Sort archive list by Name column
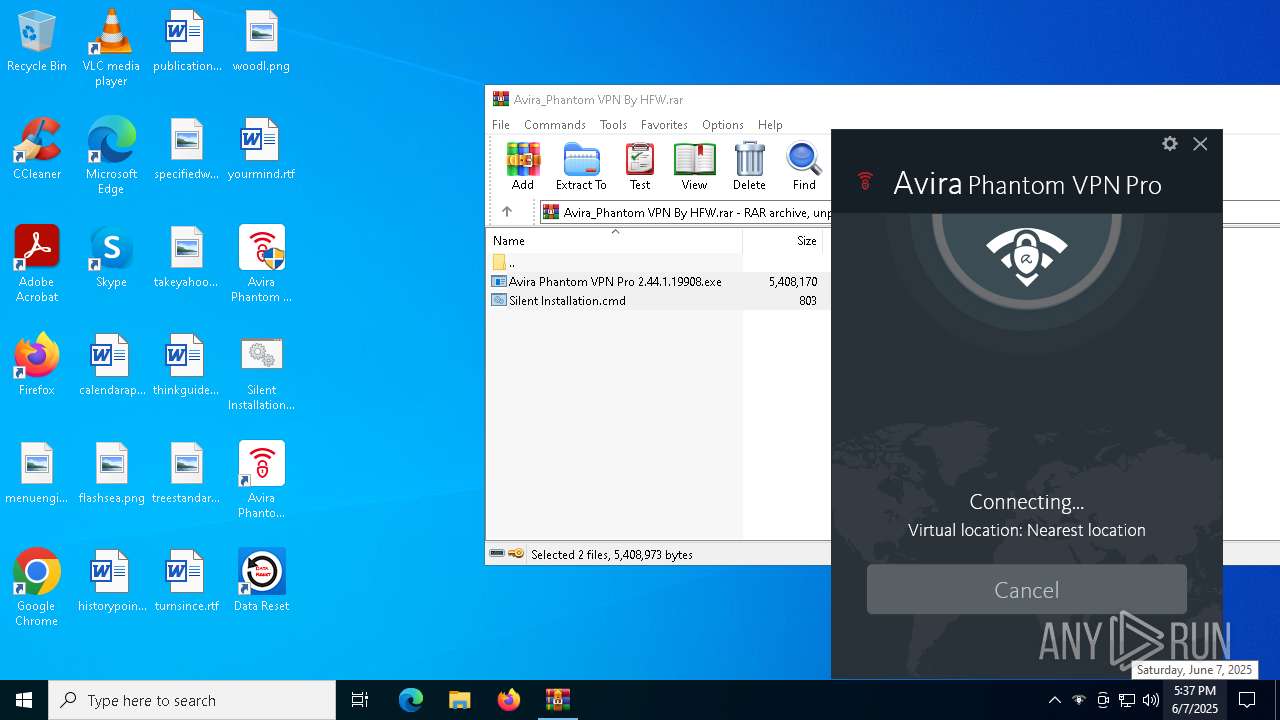Image resolution: width=1280 pixels, height=720 pixels. pyautogui.click(x=615, y=241)
